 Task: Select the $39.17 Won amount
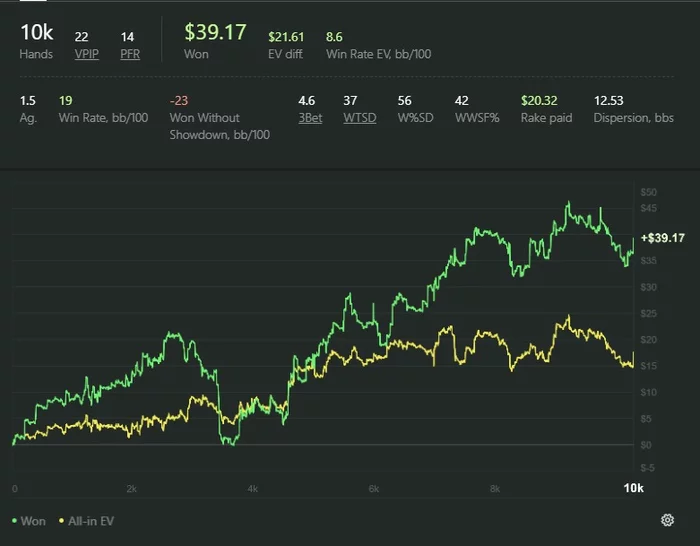tap(215, 32)
